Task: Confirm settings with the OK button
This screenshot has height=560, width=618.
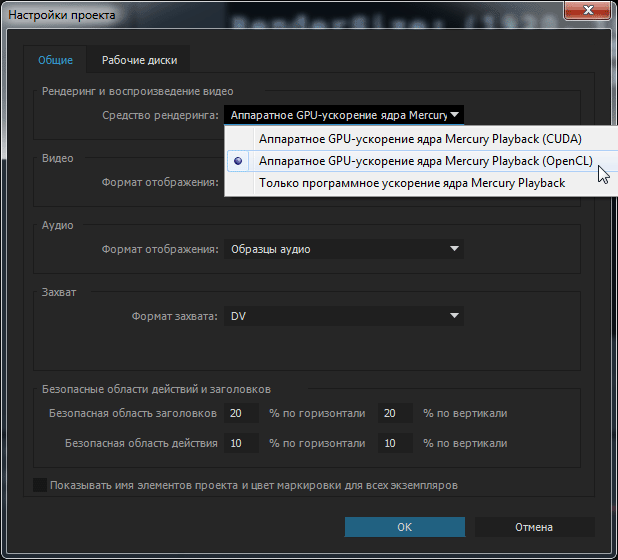Action: coord(405,527)
